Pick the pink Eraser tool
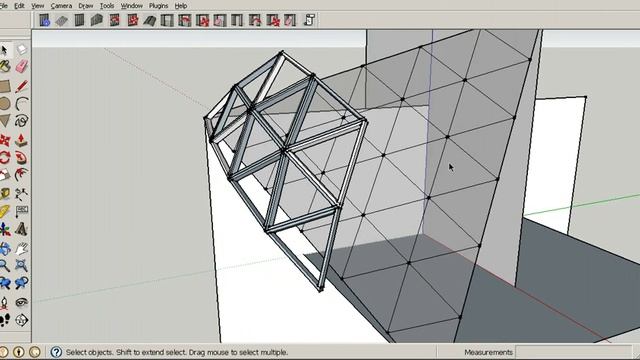The height and width of the screenshot is (360, 640). [x=21, y=66]
